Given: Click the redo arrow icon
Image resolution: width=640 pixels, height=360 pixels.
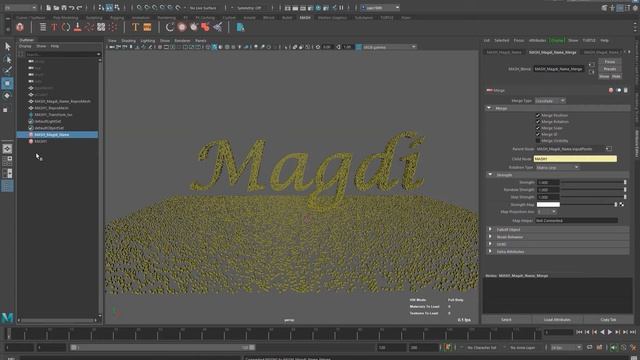Looking at the screenshot, I should [80, 7].
